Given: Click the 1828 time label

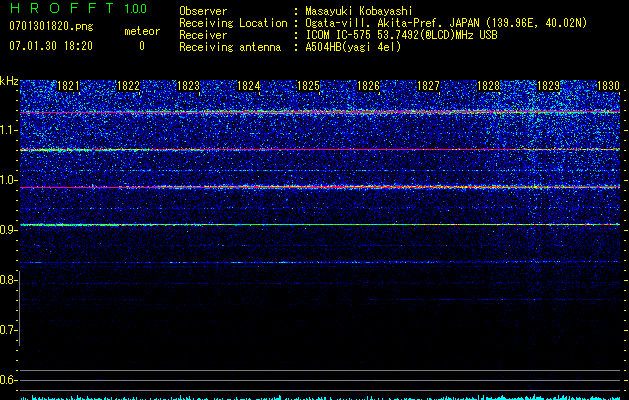Looking at the screenshot, I should 488,87.
